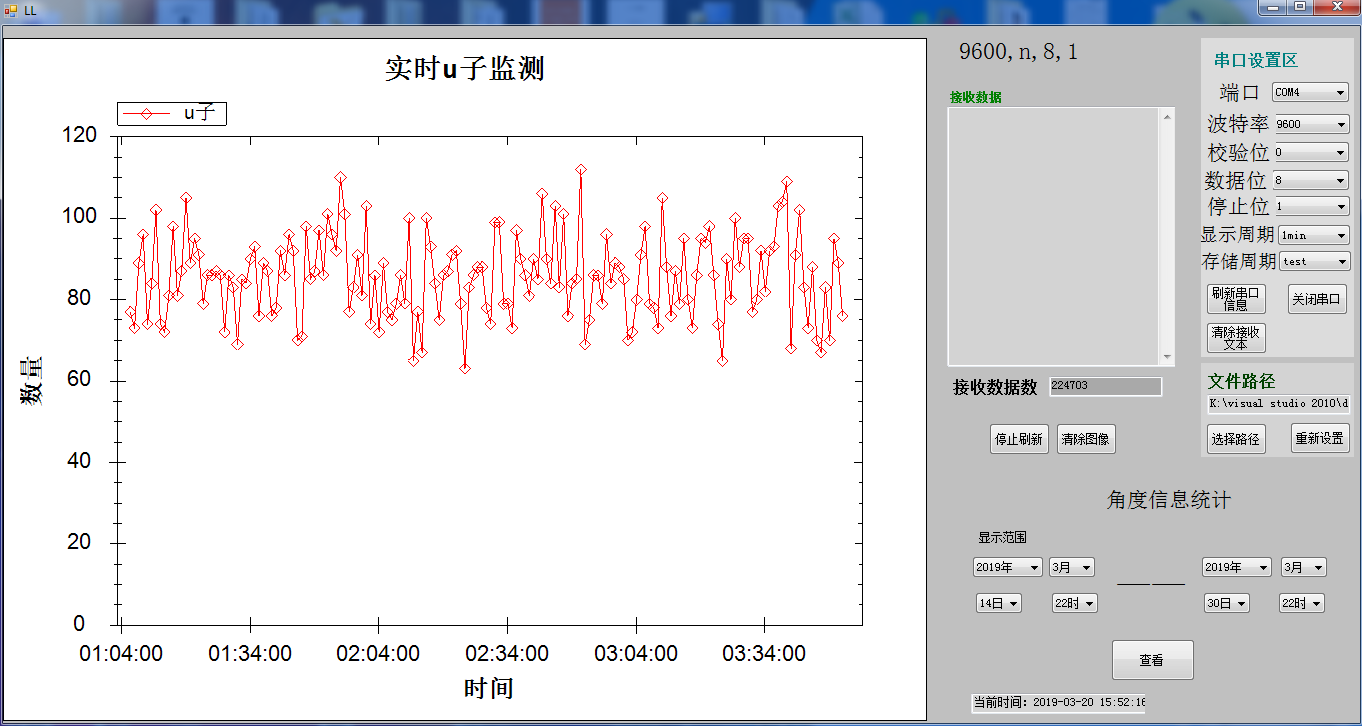Open the 存储周期 test dropdown
Image resolution: width=1362 pixels, height=726 pixels.
tap(1313, 261)
